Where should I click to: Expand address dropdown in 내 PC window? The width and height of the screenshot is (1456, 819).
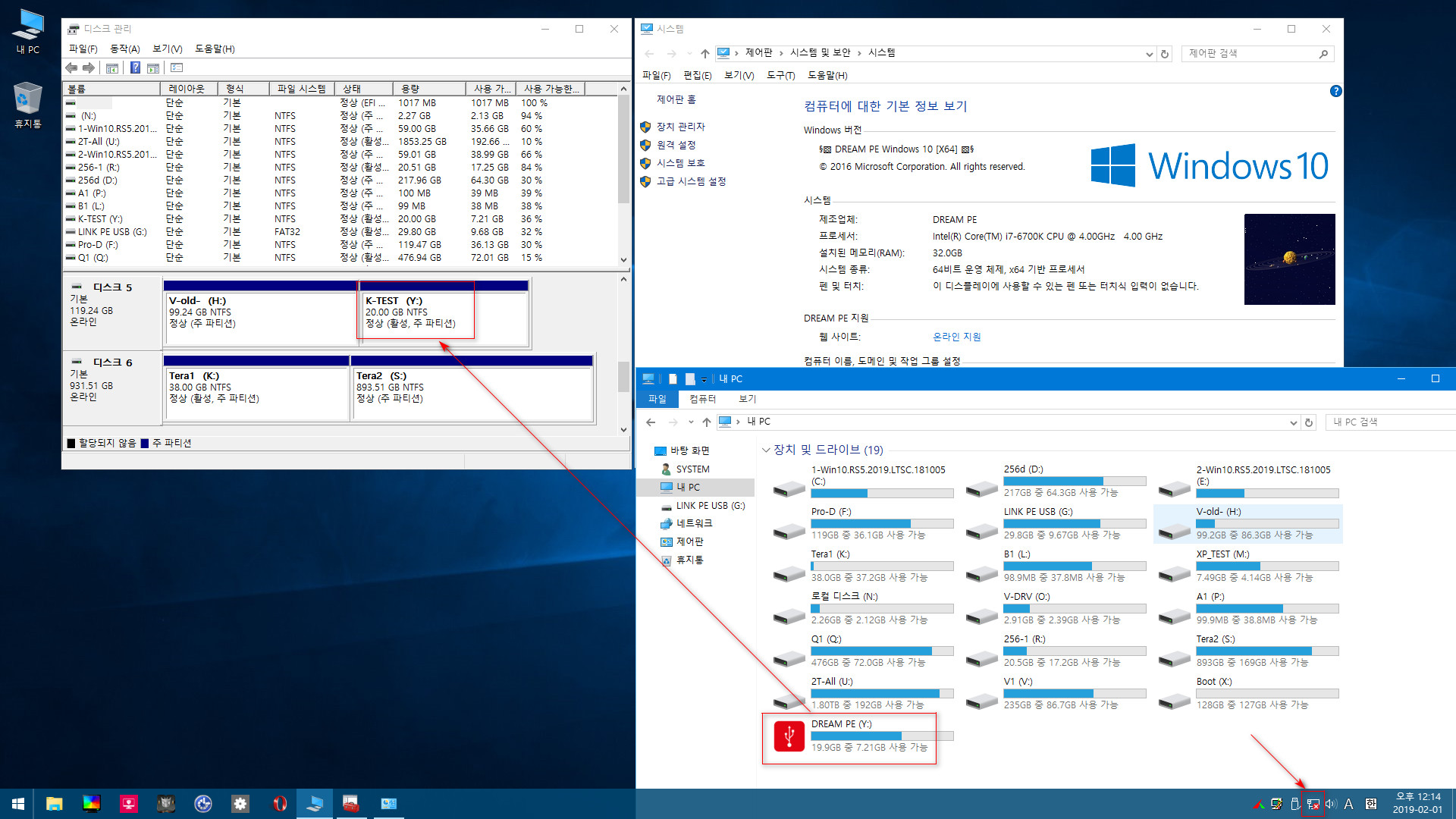tap(1293, 422)
